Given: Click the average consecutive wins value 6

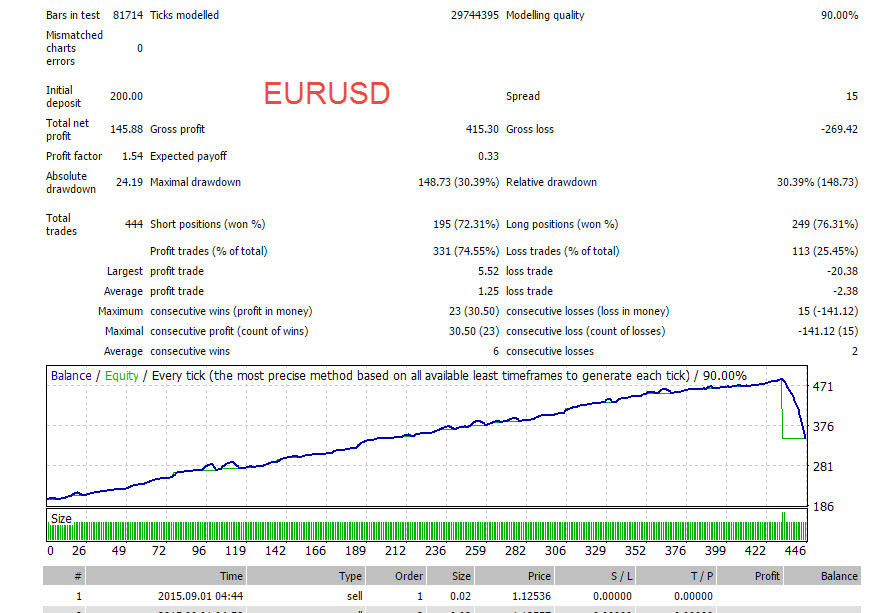Looking at the screenshot, I should 495,352.
